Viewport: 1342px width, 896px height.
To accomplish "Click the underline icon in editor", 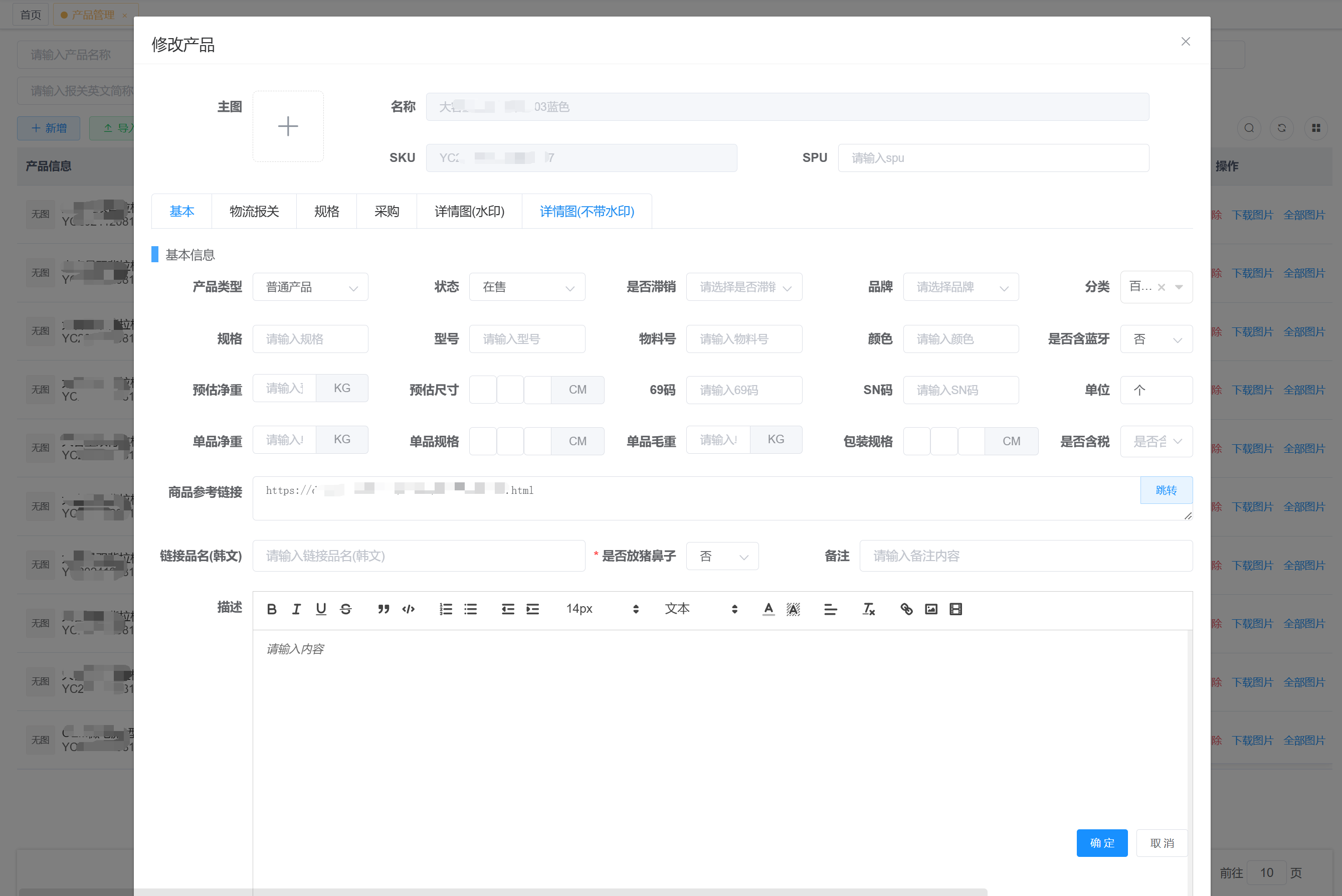I will (x=320, y=609).
